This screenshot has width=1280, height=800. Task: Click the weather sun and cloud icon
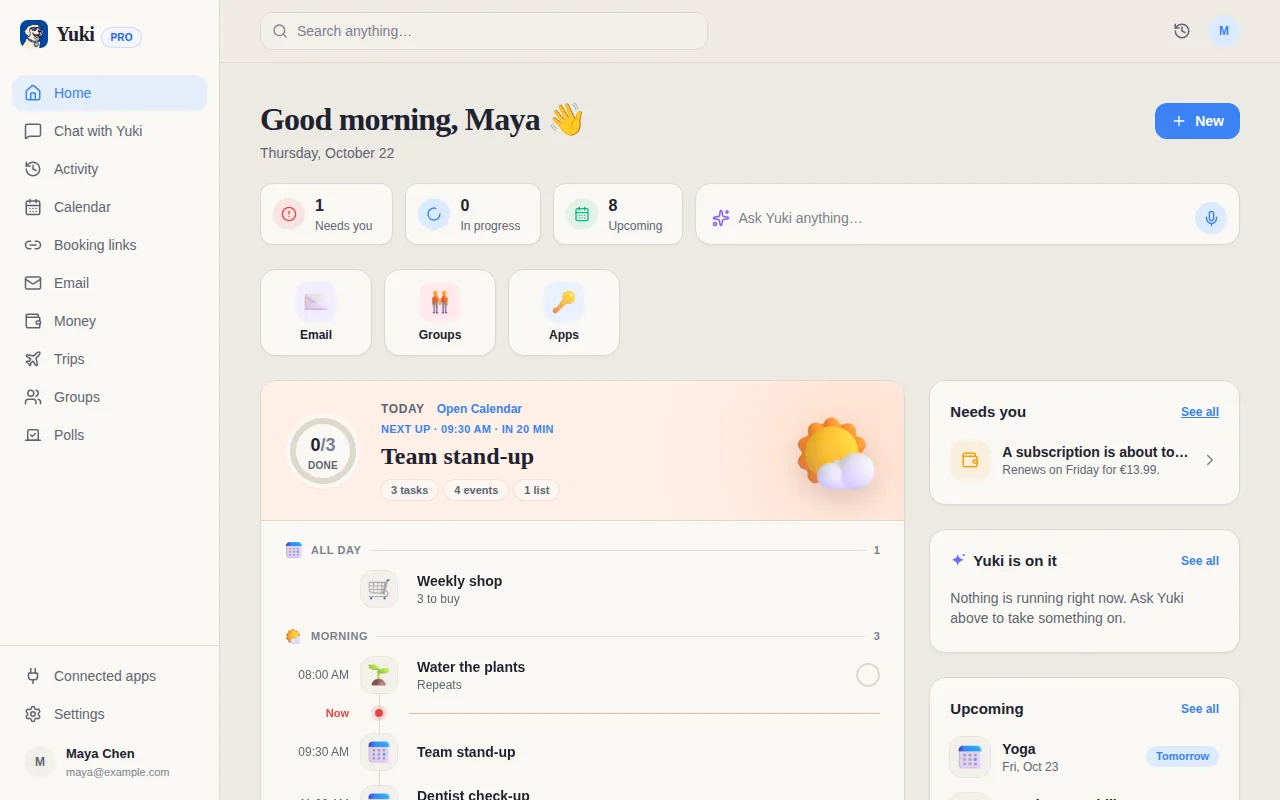836,453
